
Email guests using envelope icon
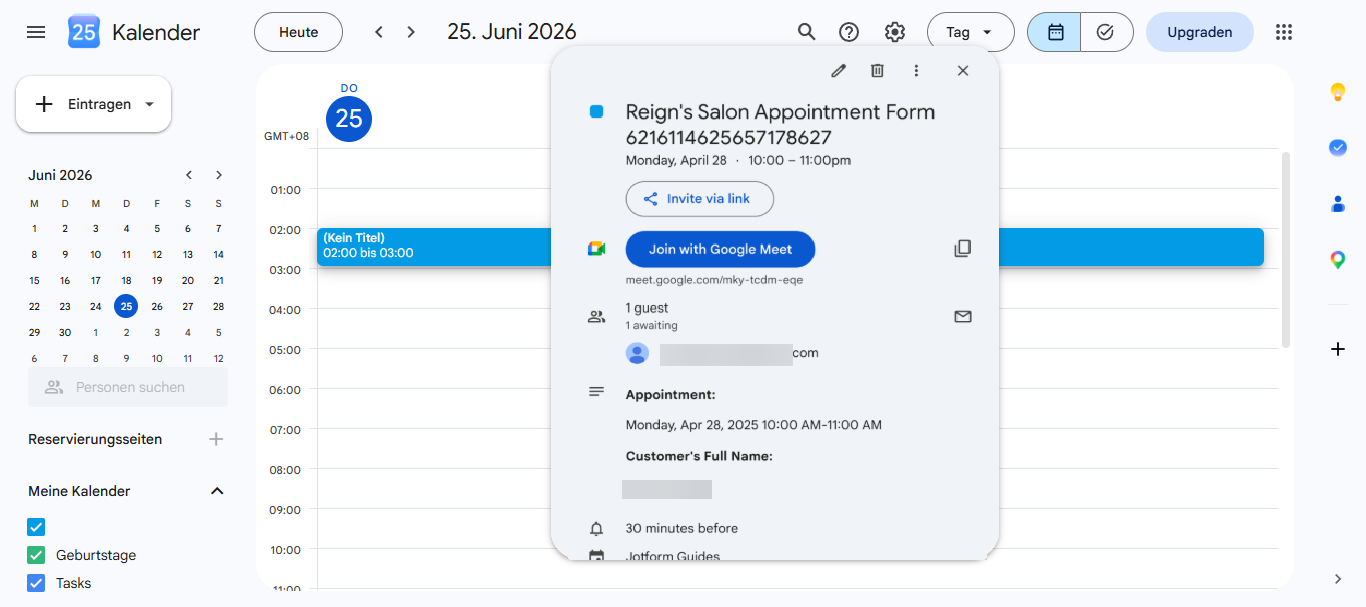962,316
